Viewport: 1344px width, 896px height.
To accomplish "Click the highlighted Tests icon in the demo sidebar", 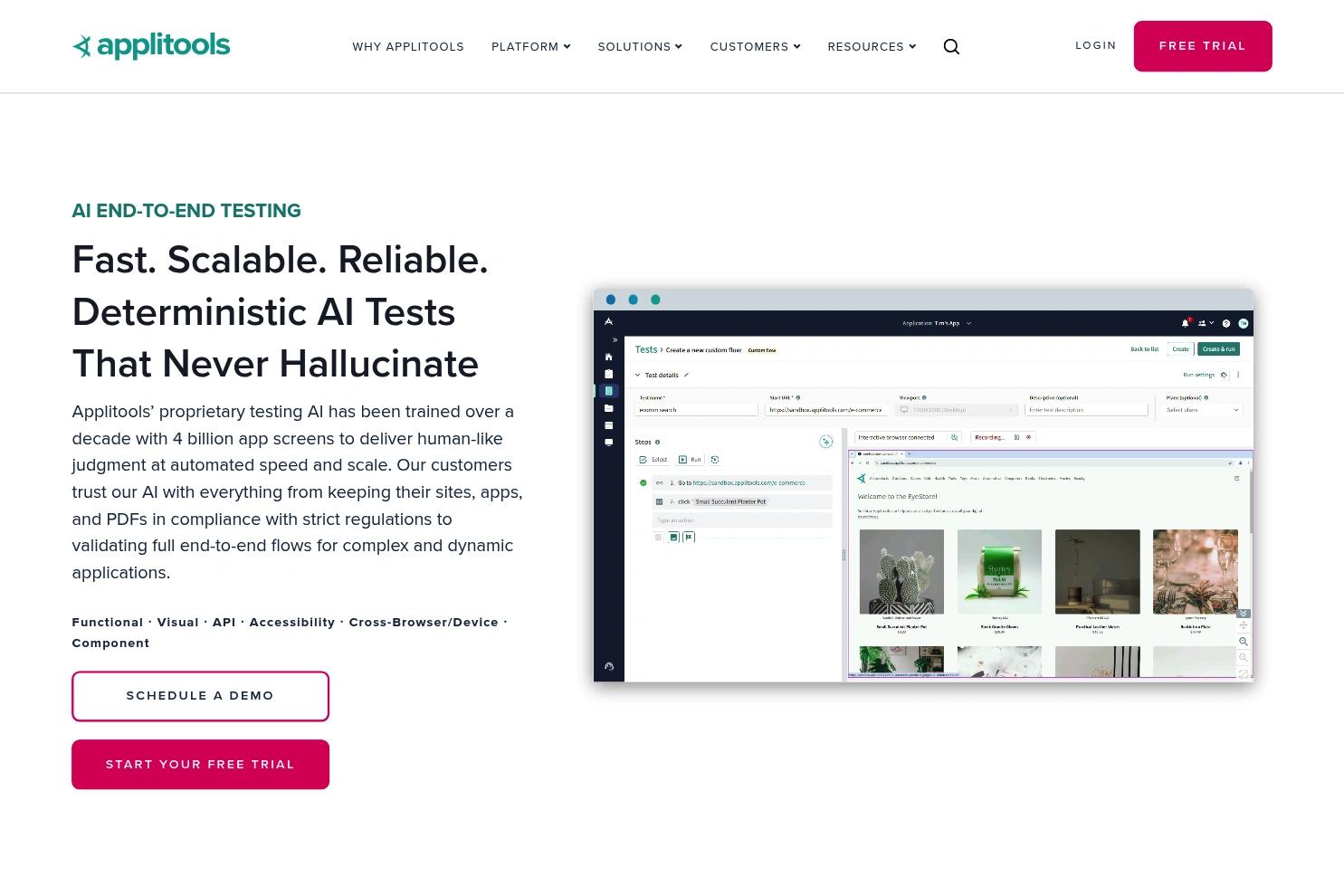I will click(608, 391).
